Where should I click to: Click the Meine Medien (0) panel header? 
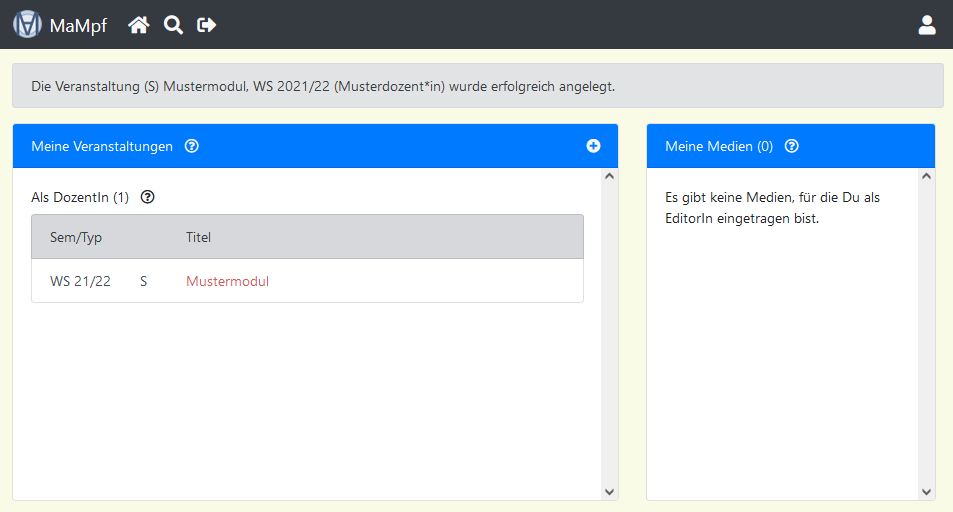click(x=719, y=146)
